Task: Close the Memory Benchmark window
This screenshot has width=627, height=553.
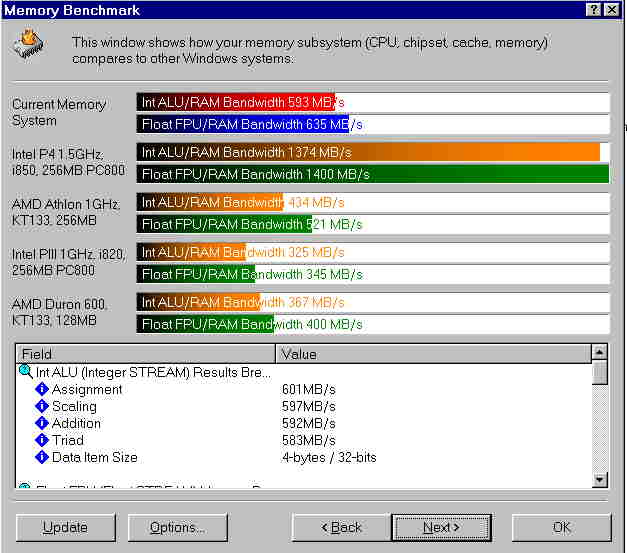Action: coord(612,9)
